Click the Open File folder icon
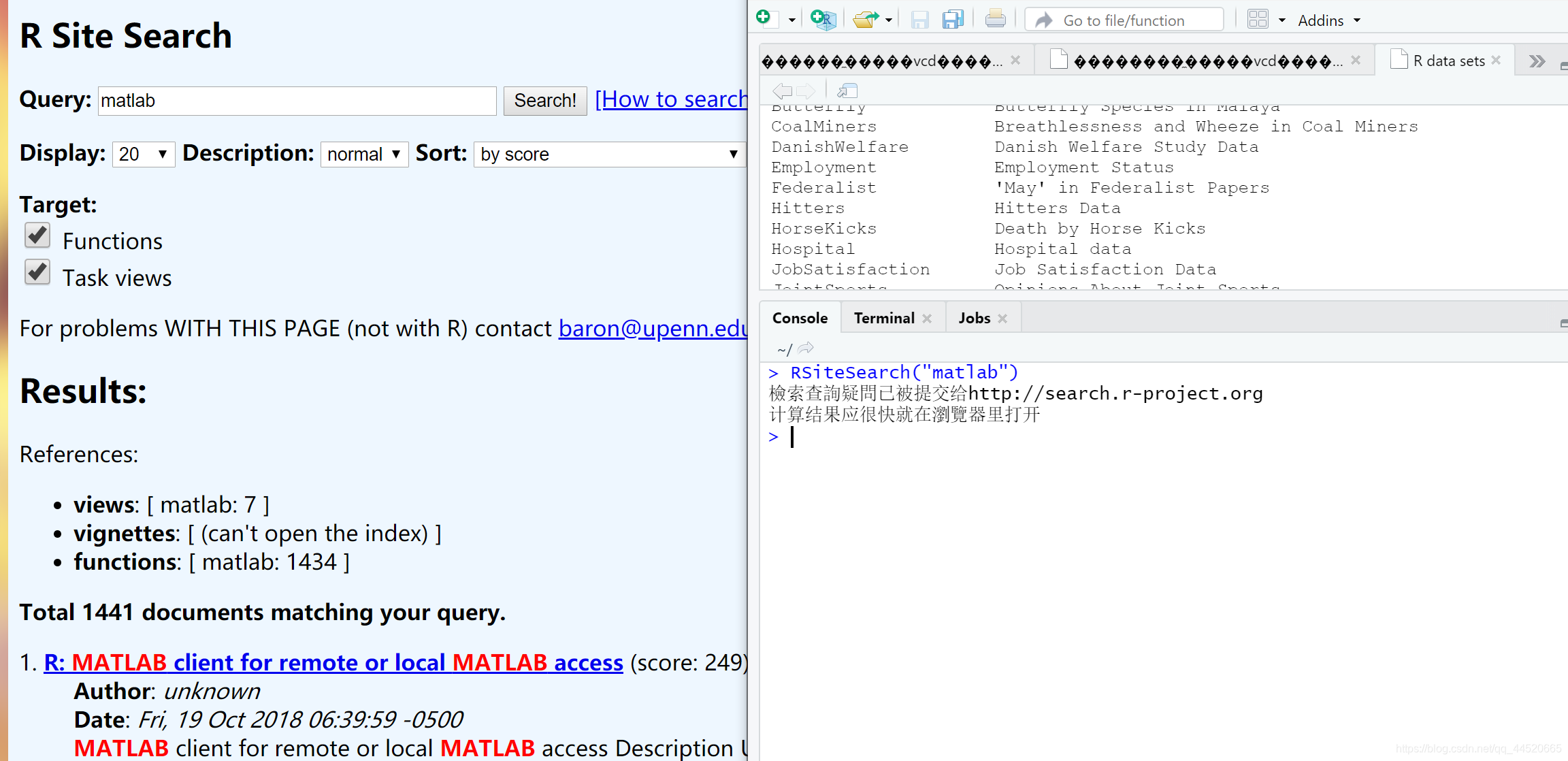The width and height of the screenshot is (1568, 761). [866, 19]
